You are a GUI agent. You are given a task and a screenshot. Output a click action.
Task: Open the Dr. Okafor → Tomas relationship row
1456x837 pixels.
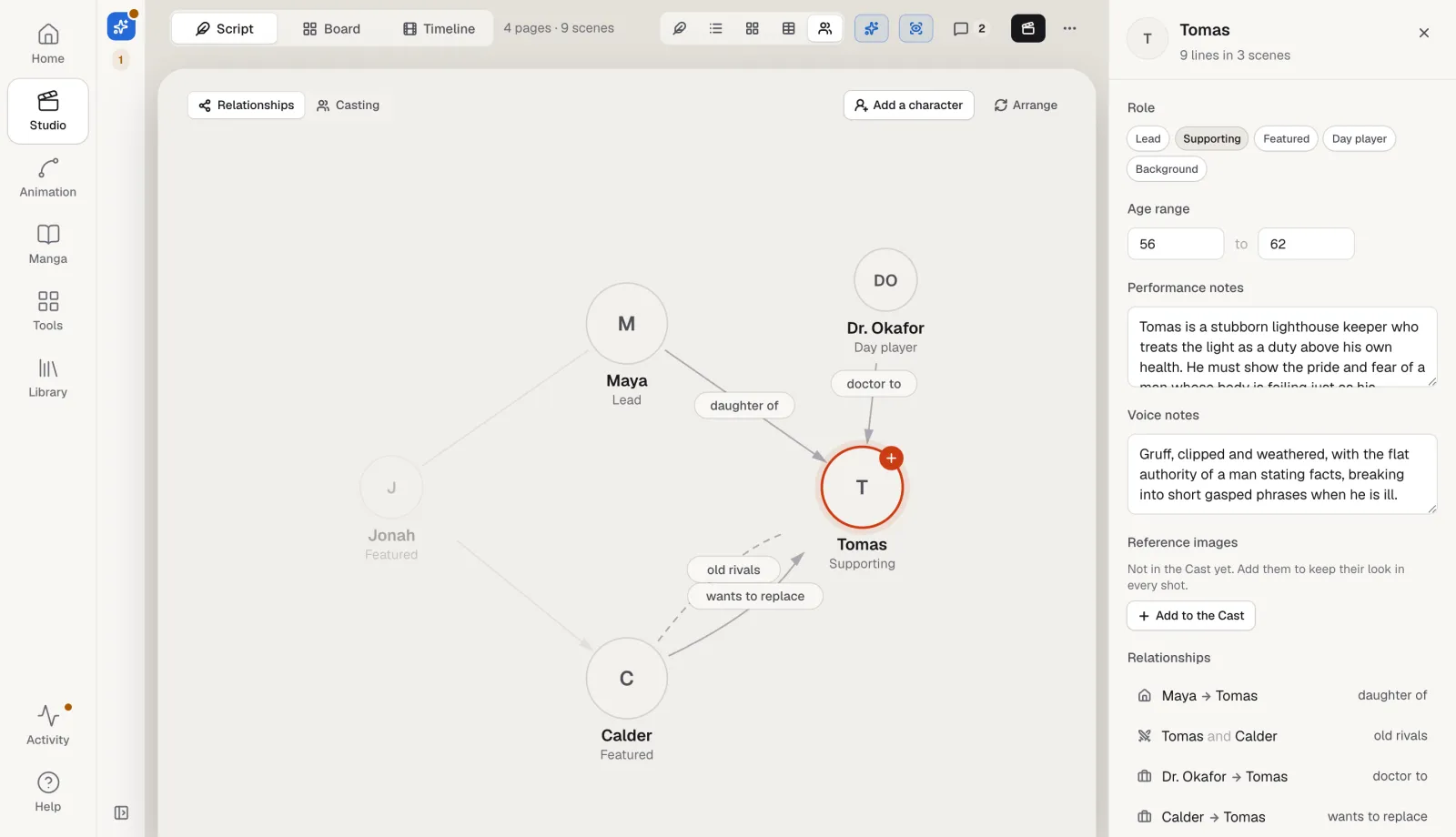(1281, 776)
